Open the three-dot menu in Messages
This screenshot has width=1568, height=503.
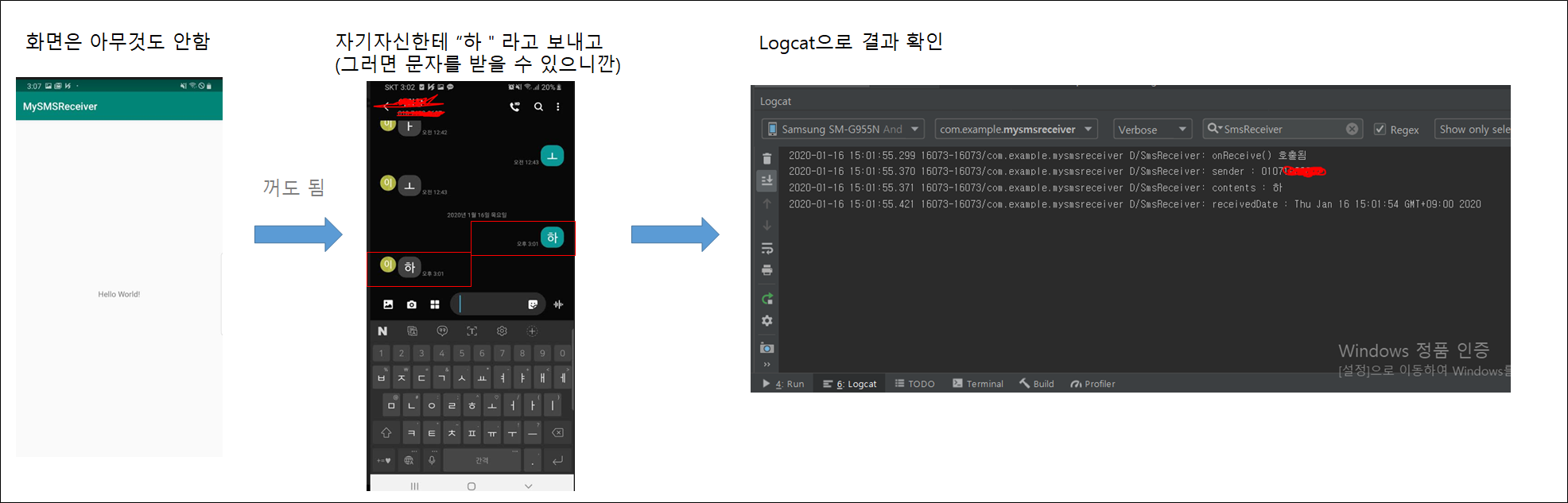[558, 106]
